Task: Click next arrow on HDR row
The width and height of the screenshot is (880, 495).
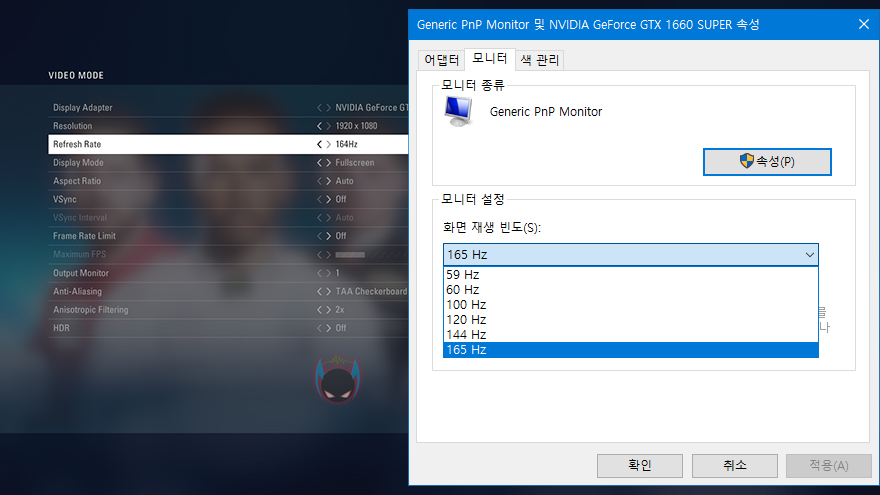Action: click(328, 328)
